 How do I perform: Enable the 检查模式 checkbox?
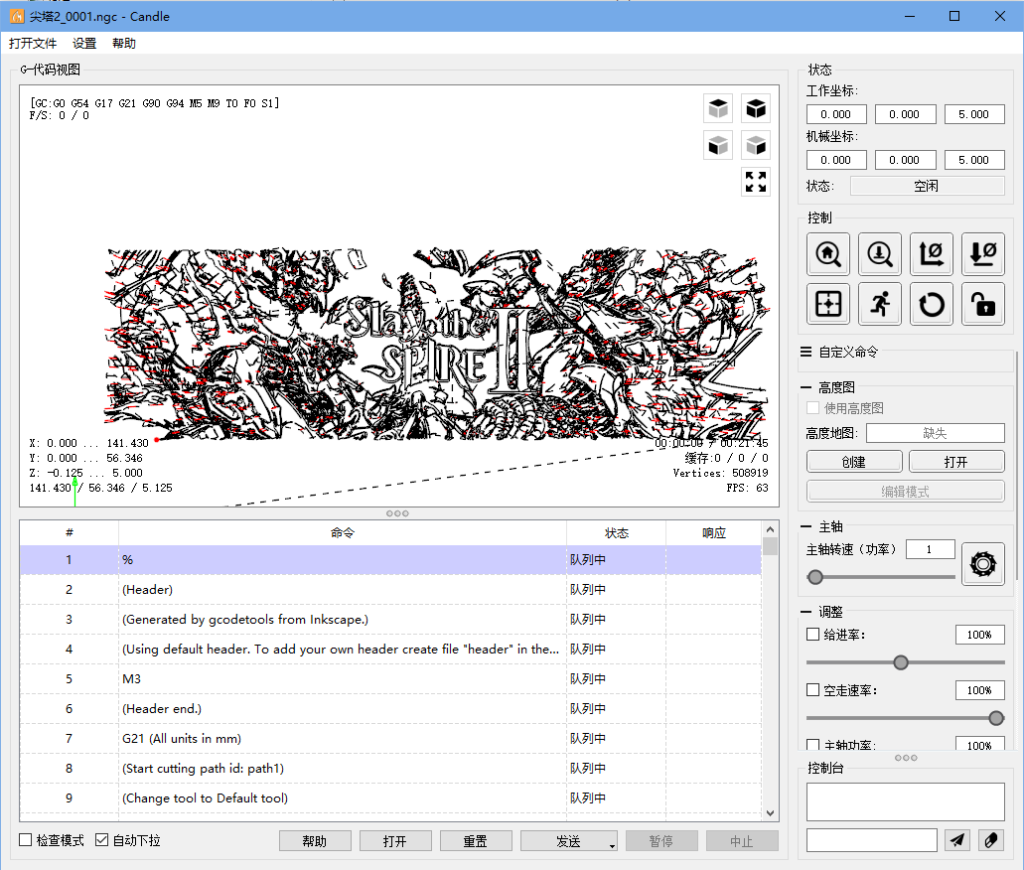[x=26, y=841]
